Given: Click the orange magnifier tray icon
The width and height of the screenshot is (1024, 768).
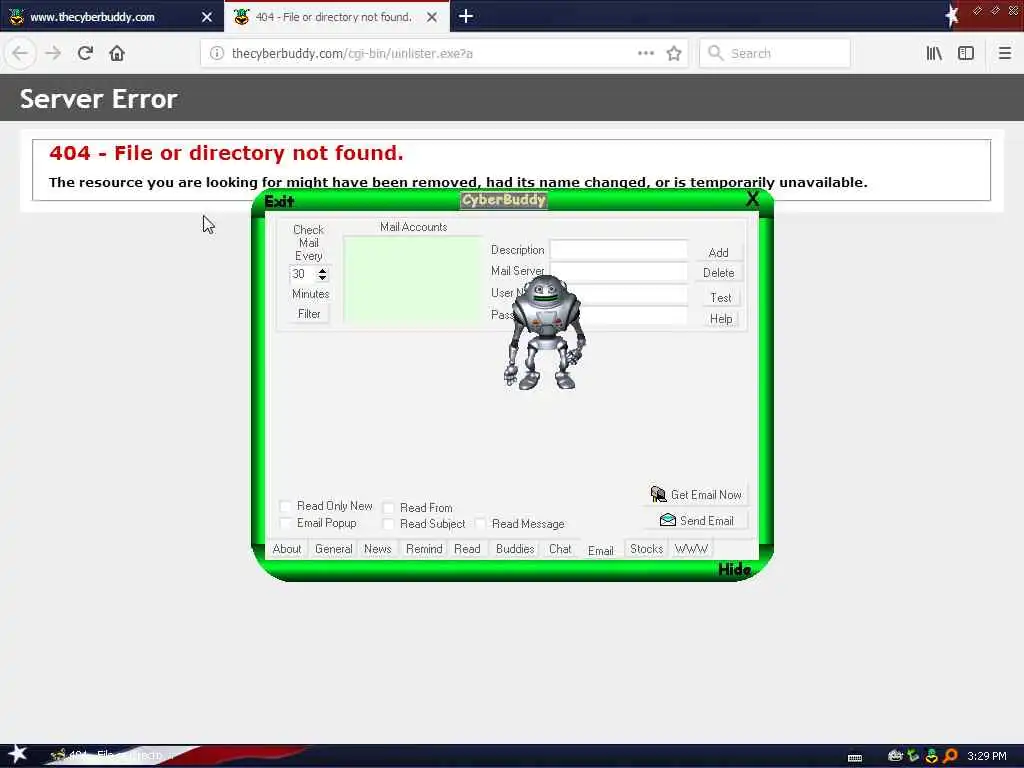Looking at the screenshot, I should point(950,756).
